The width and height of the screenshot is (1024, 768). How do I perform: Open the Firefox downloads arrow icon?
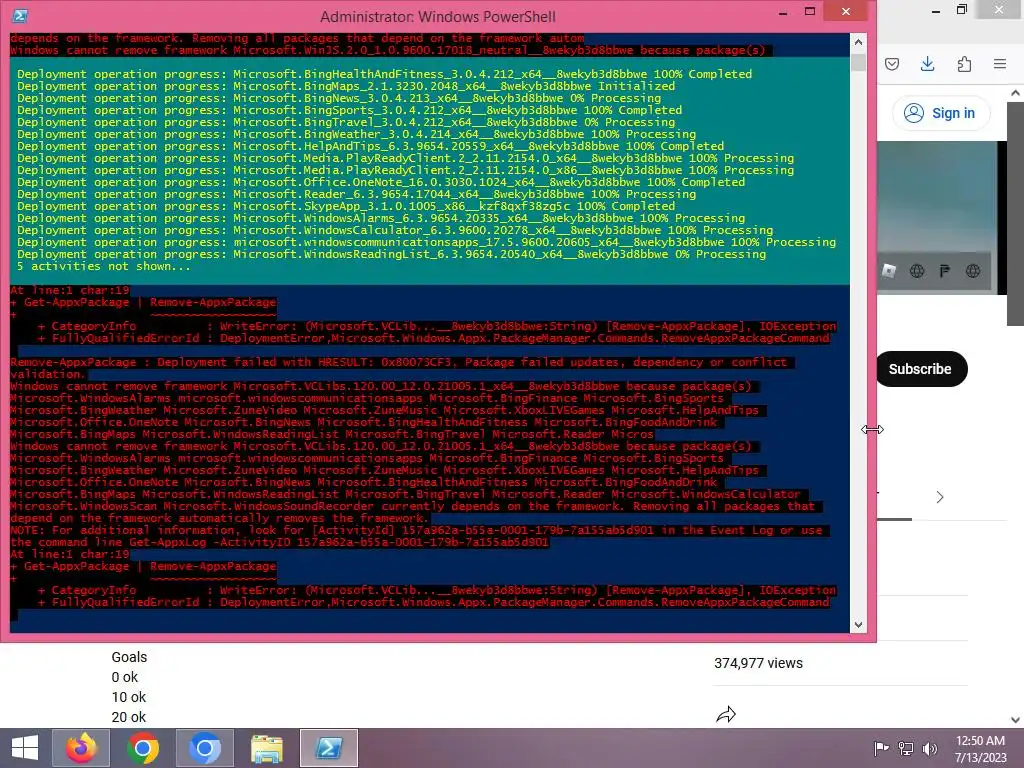click(927, 64)
